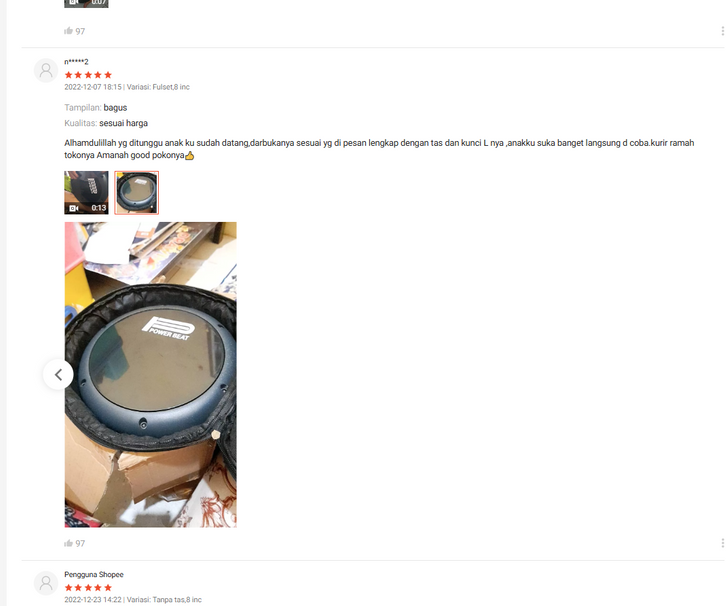Viewport: 726px width, 606px height.
Task: Open the 0:07 video thumbnail at top
Action: point(86,4)
